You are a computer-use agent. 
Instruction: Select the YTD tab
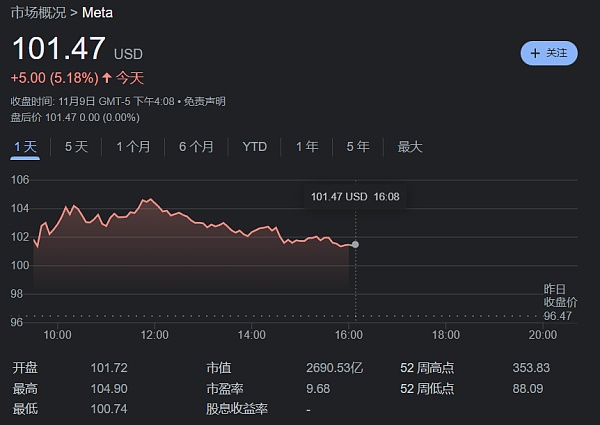(254, 147)
